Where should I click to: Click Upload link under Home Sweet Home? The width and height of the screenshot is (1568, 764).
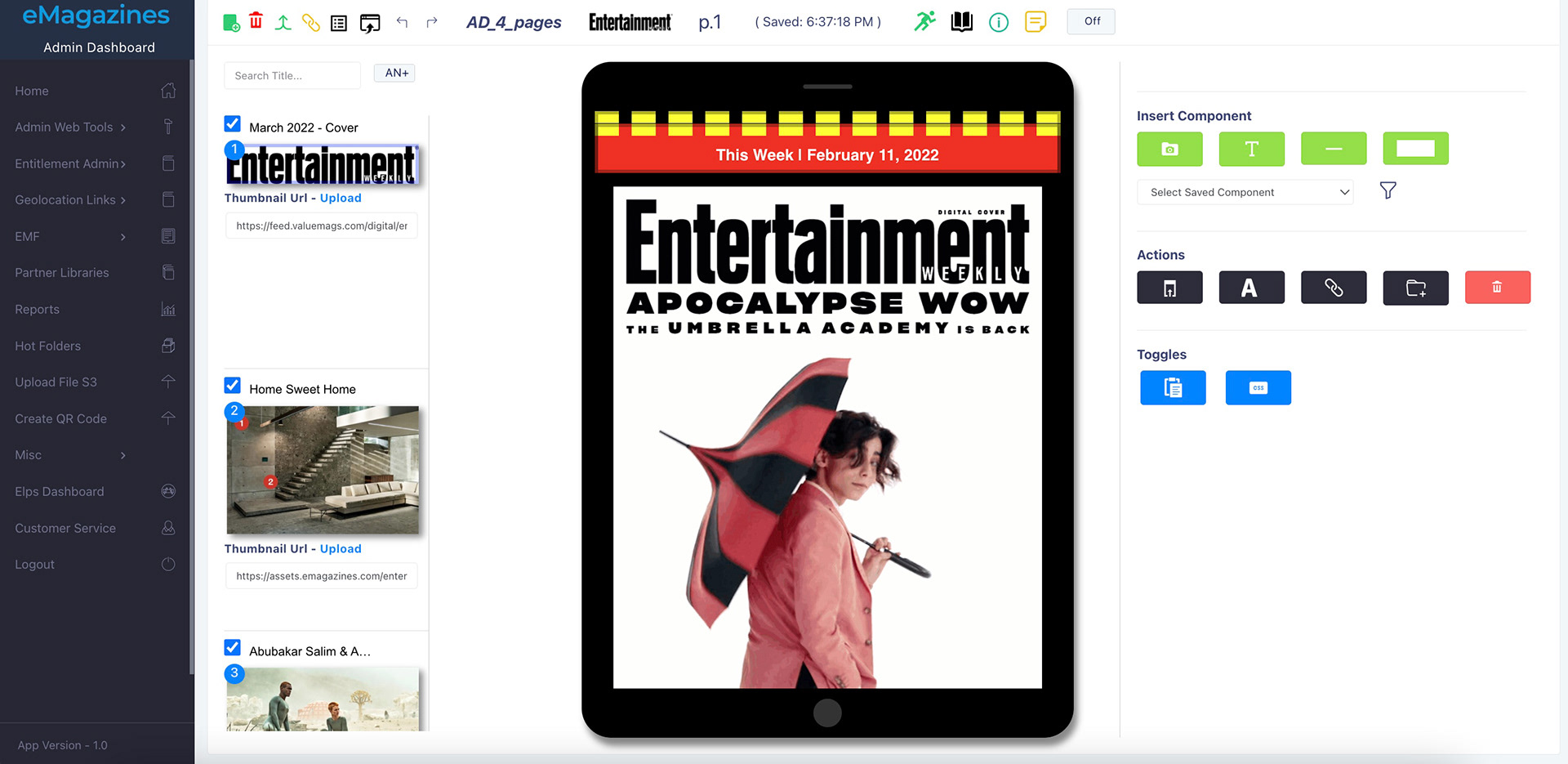coord(341,549)
